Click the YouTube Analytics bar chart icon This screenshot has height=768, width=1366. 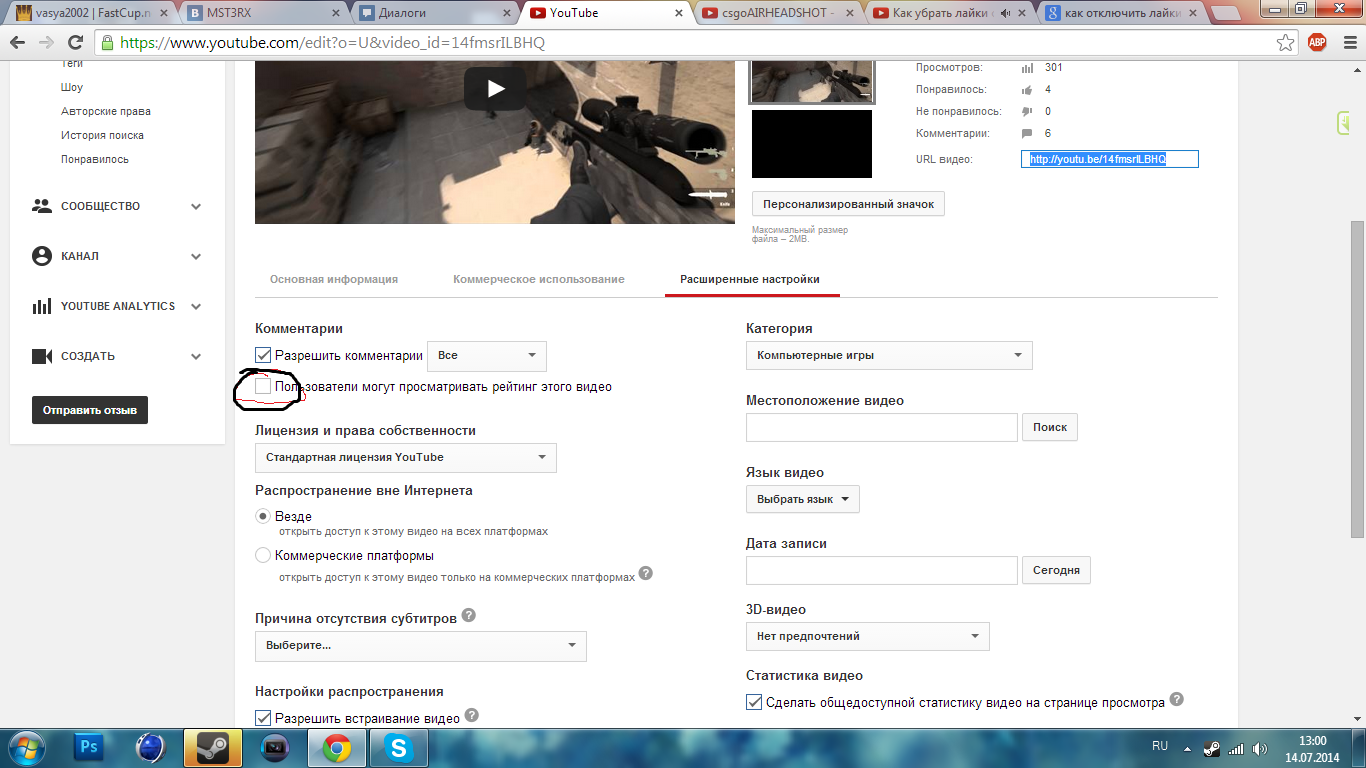click(x=42, y=306)
